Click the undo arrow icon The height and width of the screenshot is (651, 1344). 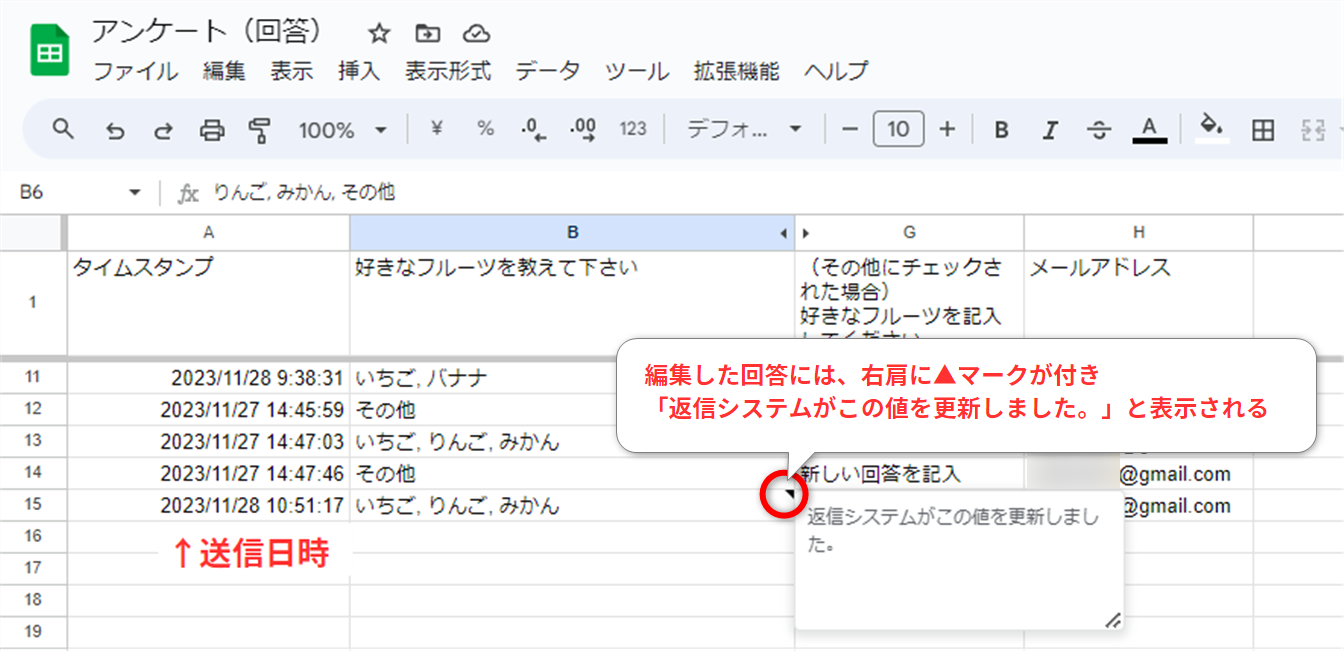(115, 130)
